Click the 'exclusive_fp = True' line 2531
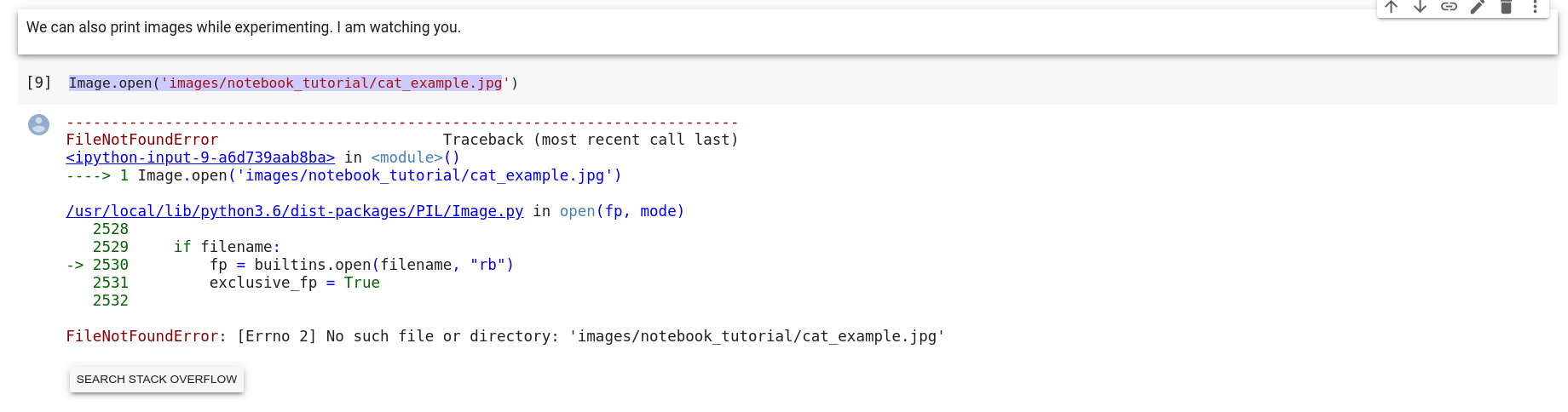1568x412 pixels. pyautogui.click(x=294, y=283)
